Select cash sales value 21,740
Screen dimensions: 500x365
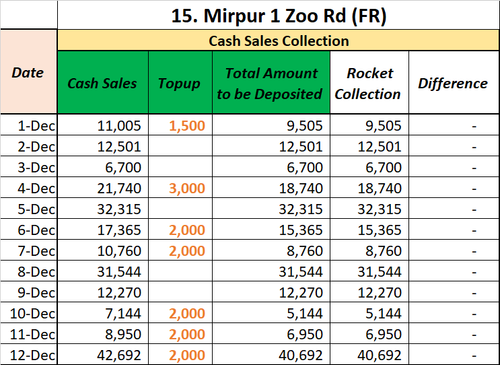(103, 188)
